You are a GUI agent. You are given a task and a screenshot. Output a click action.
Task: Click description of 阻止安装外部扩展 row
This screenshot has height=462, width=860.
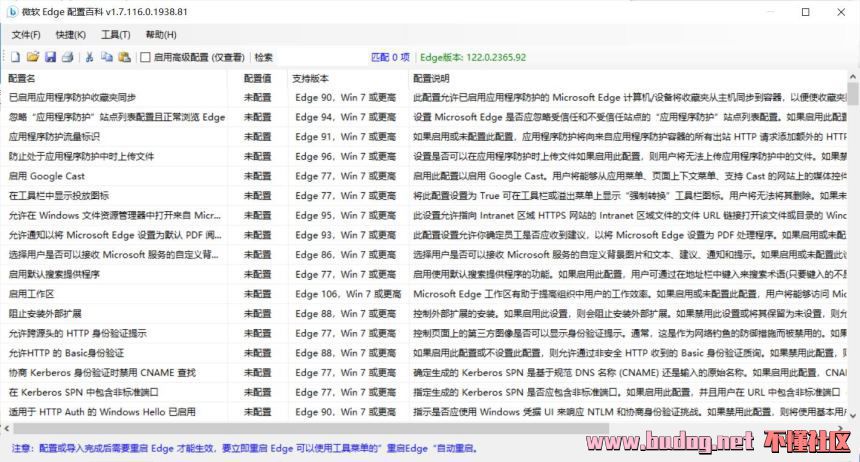pos(630,313)
